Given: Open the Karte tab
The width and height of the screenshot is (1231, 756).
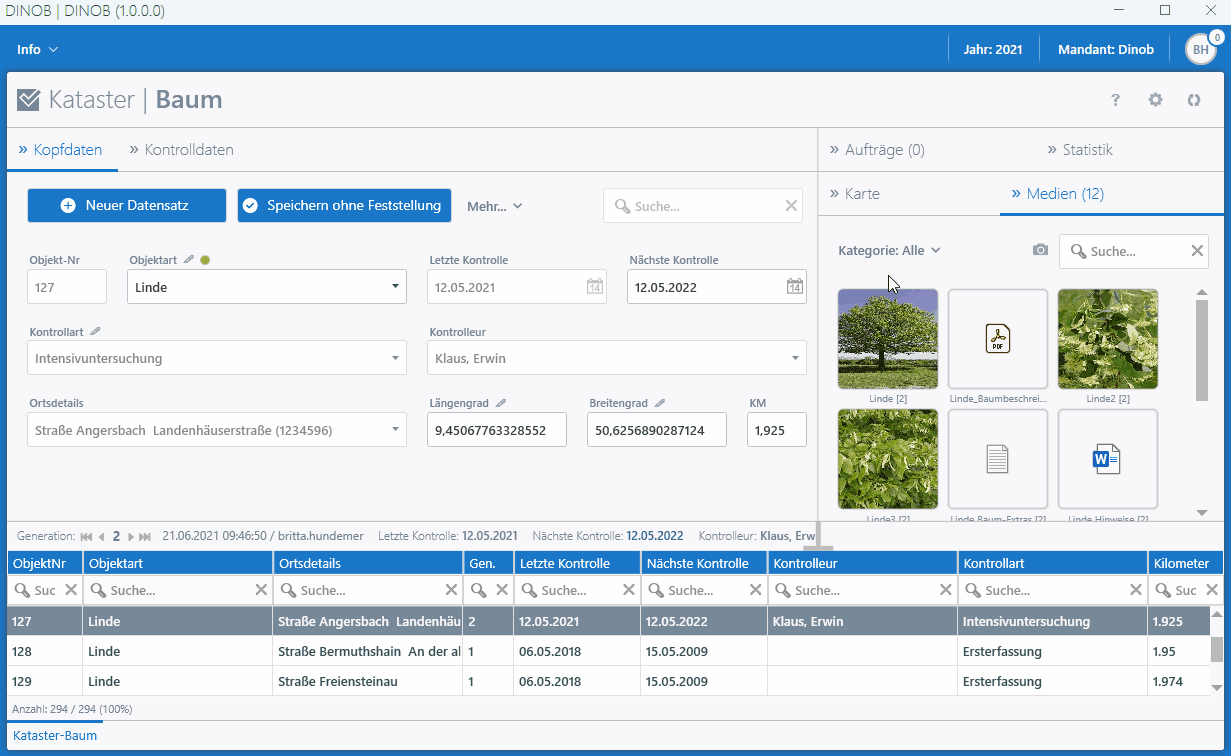Looking at the screenshot, I should (854, 194).
